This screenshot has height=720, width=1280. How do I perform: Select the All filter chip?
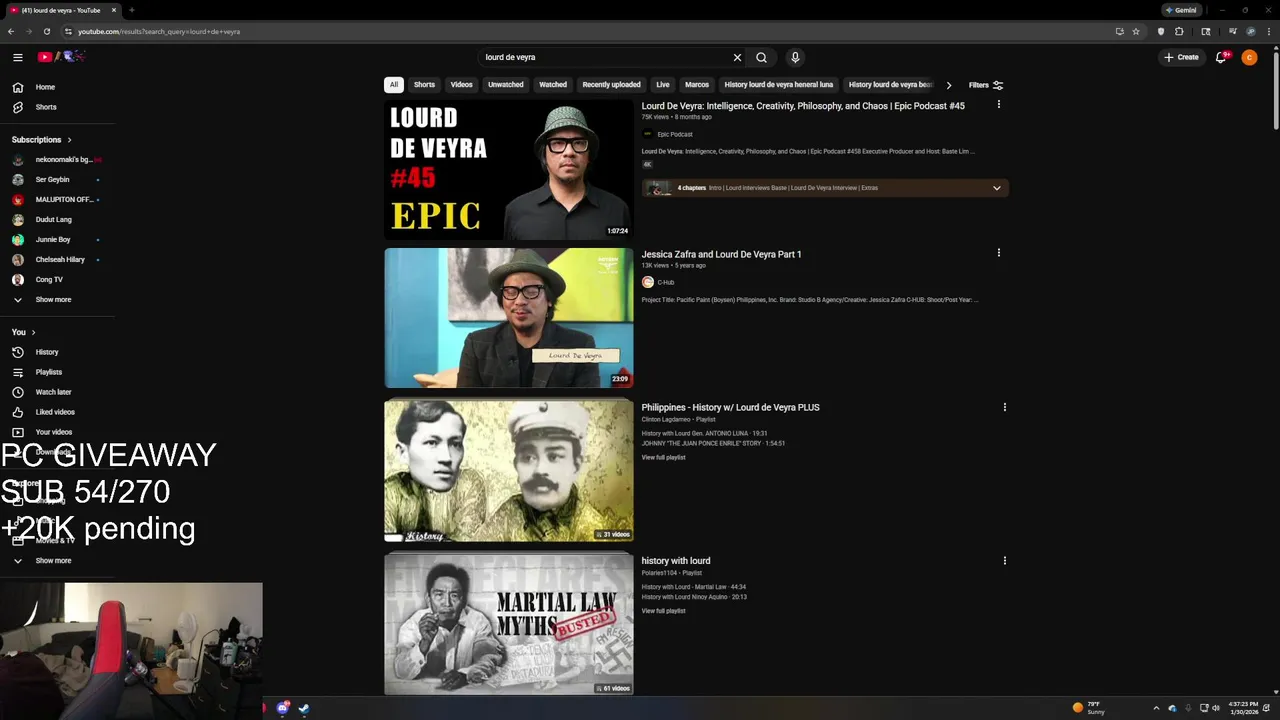click(x=394, y=85)
